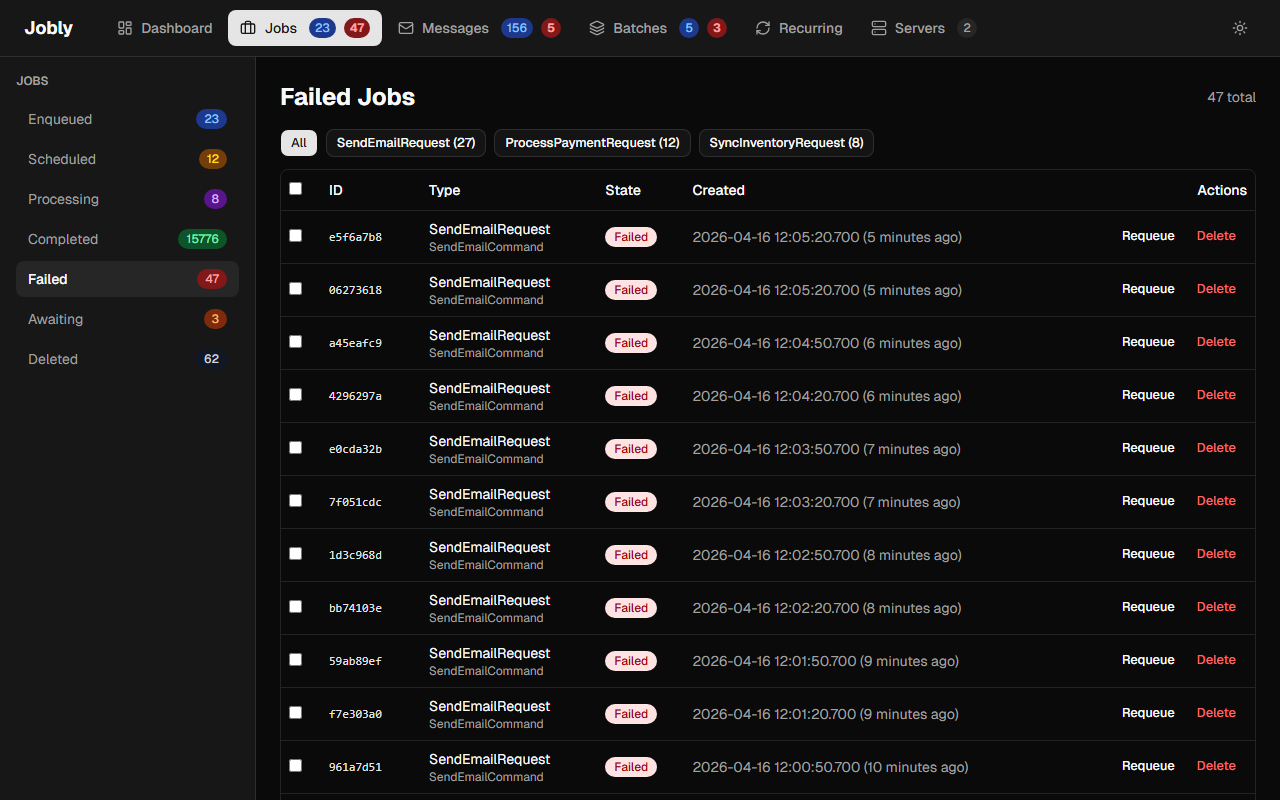Click the Batches layers icon
Viewport: 1280px width, 800px height.
click(x=597, y=28)
